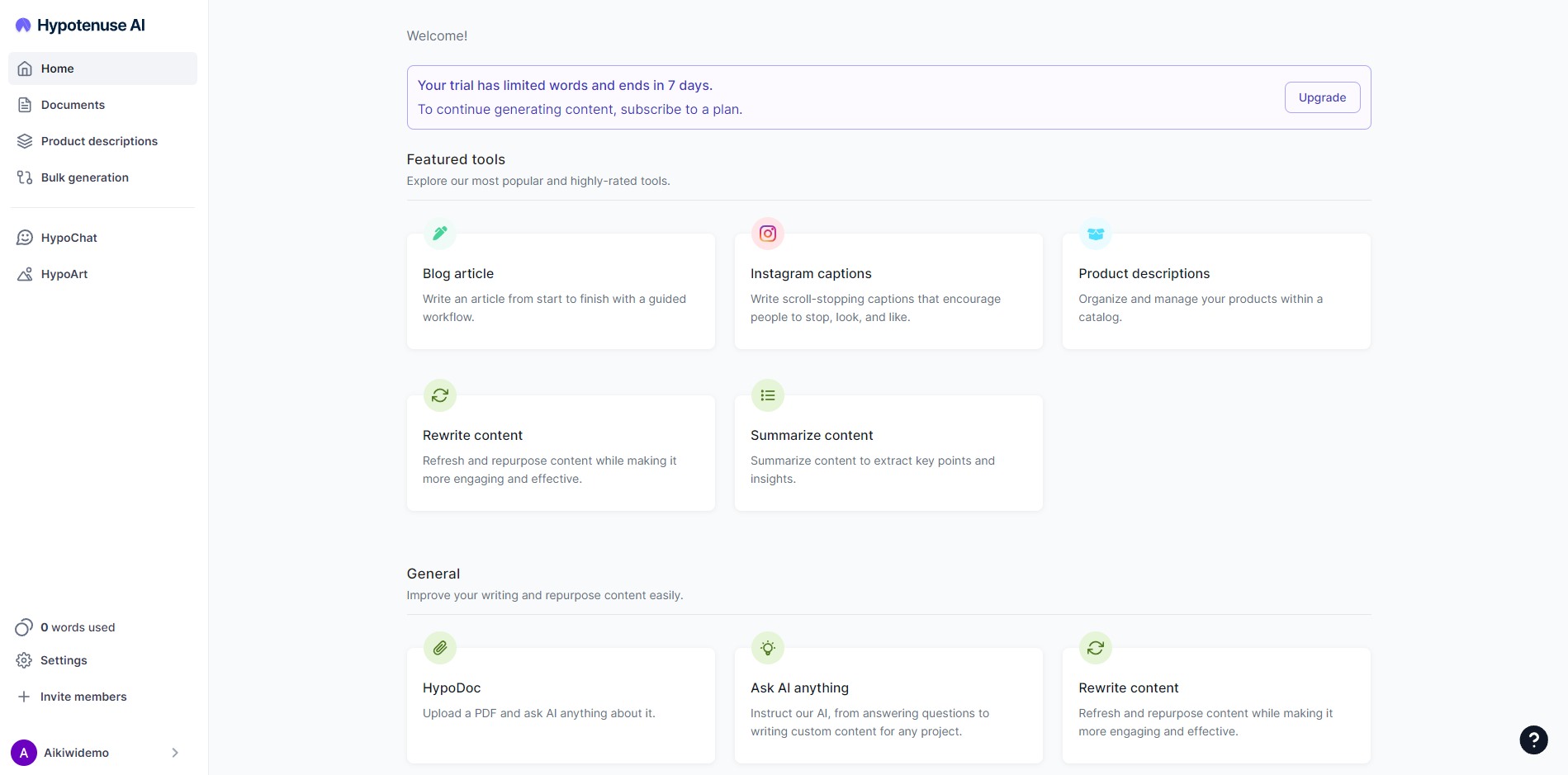Click the Aikiwidemo account name
Screen dimensions: 1568x775
76,753
